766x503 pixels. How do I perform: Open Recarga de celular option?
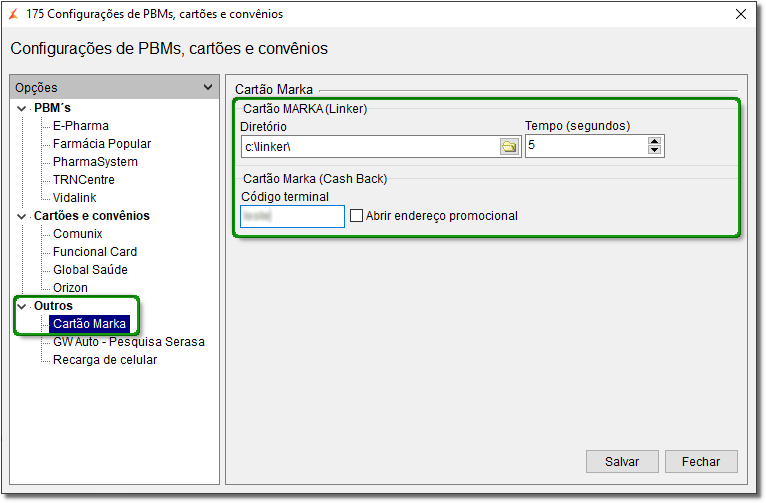pyautogui.click(x=105, y=360)
